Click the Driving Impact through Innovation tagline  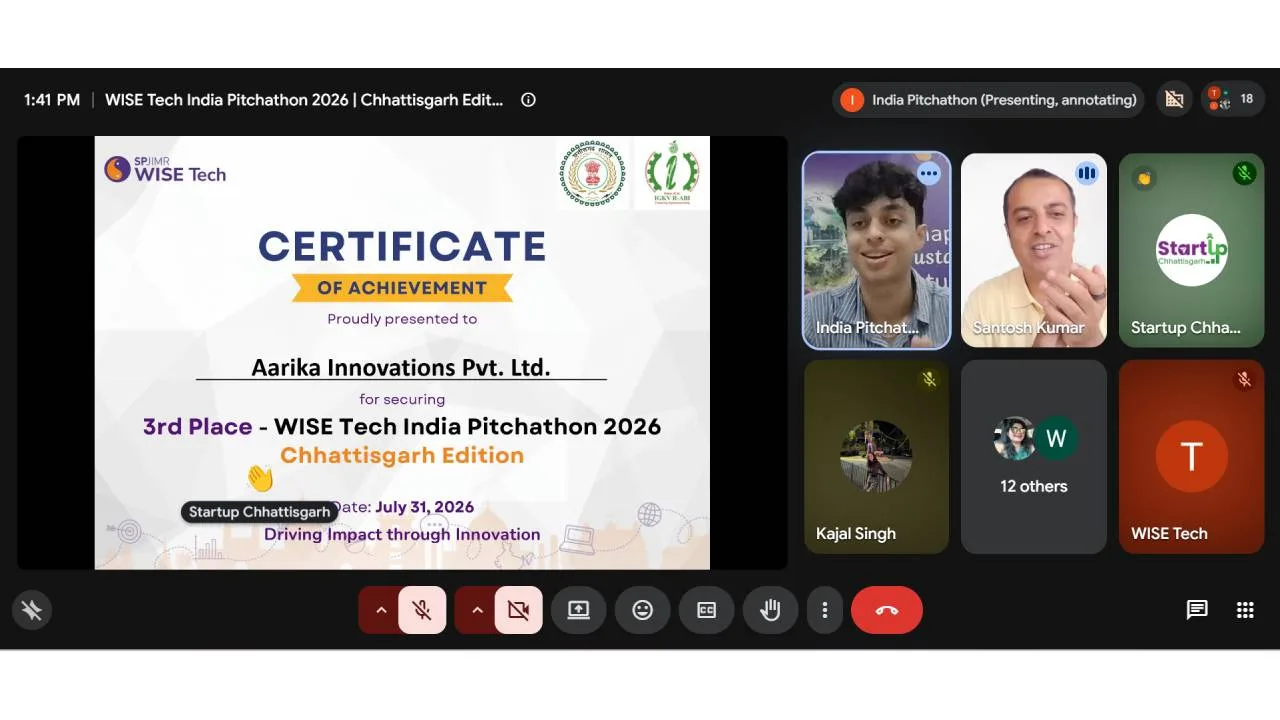402,534
